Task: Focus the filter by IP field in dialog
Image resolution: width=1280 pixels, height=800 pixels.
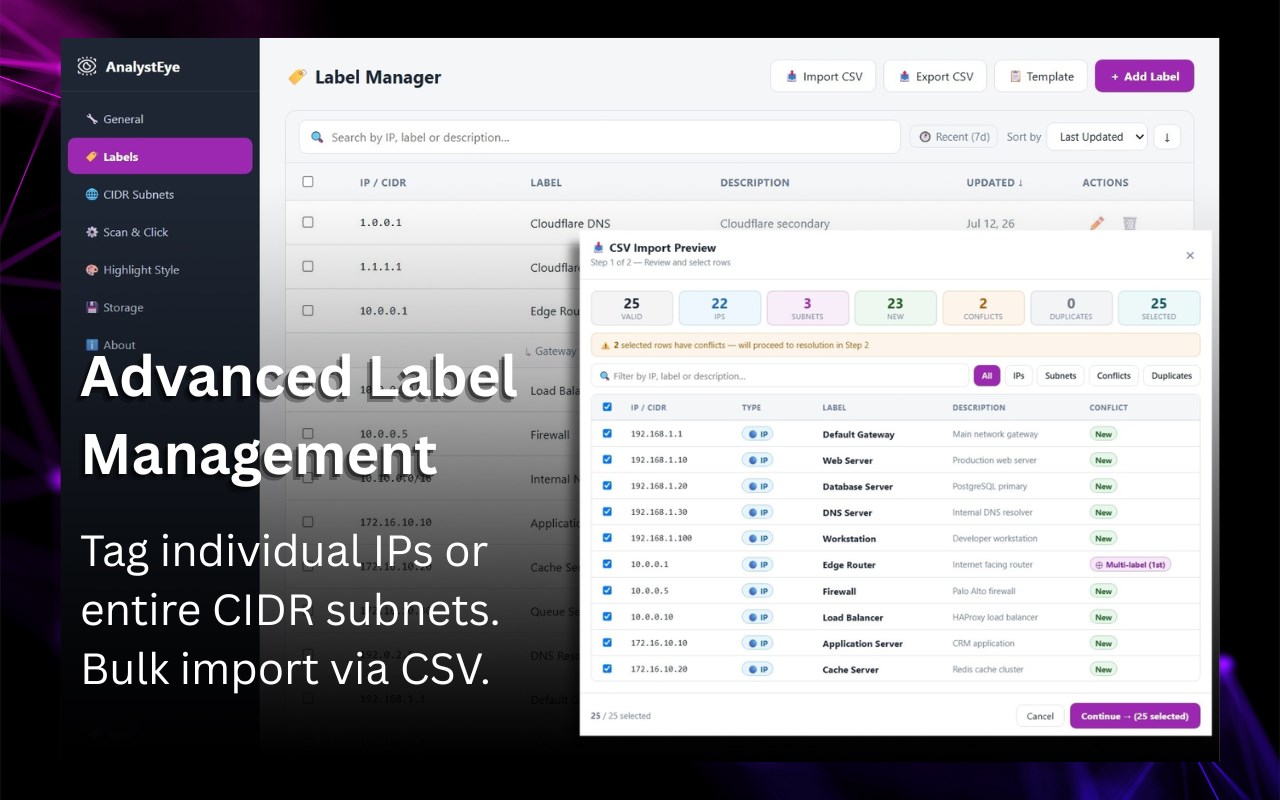Action: (x=779, y=376)
